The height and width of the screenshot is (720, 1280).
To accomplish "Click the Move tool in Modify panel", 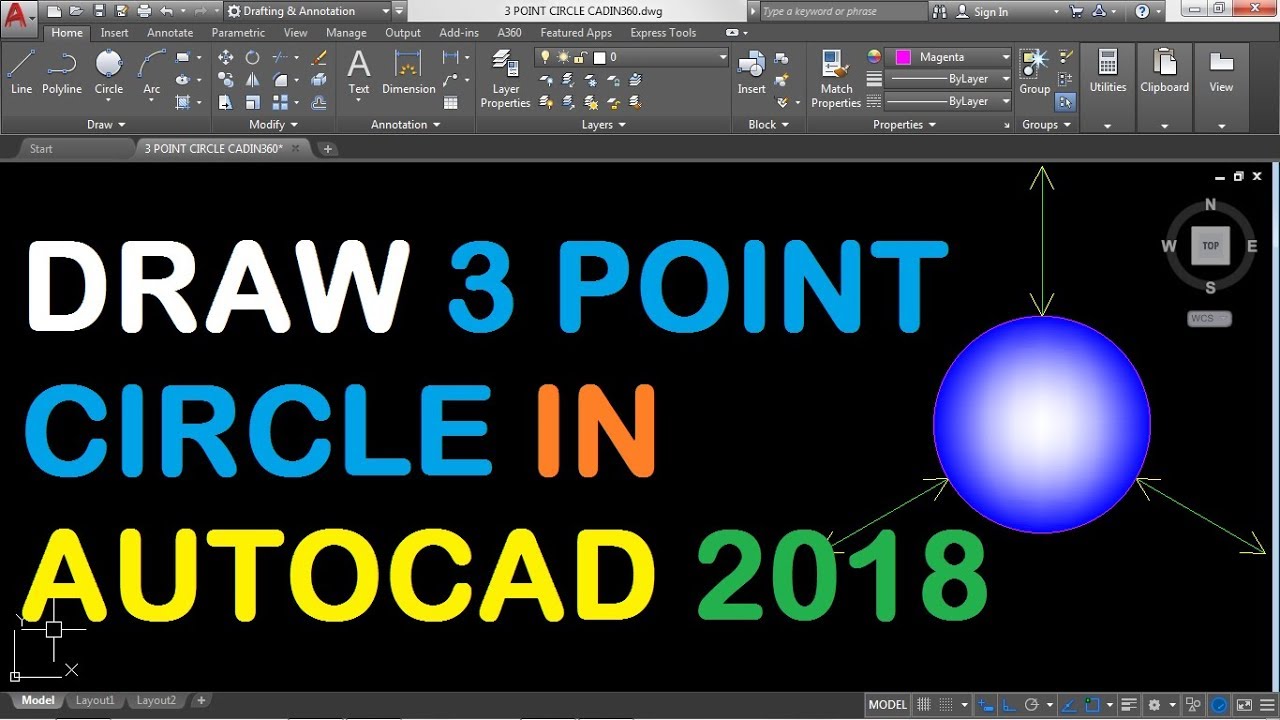I will coord(226,57).
